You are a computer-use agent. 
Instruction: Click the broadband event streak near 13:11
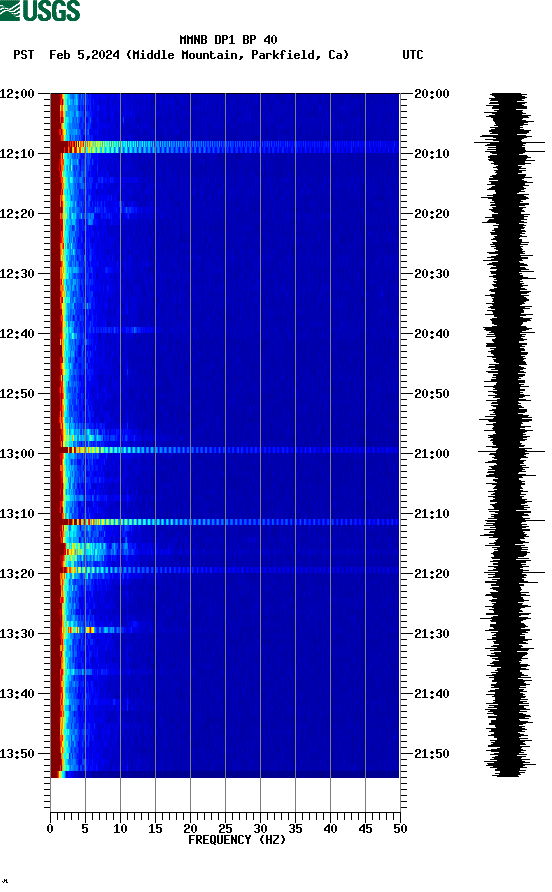coord(225,522)
